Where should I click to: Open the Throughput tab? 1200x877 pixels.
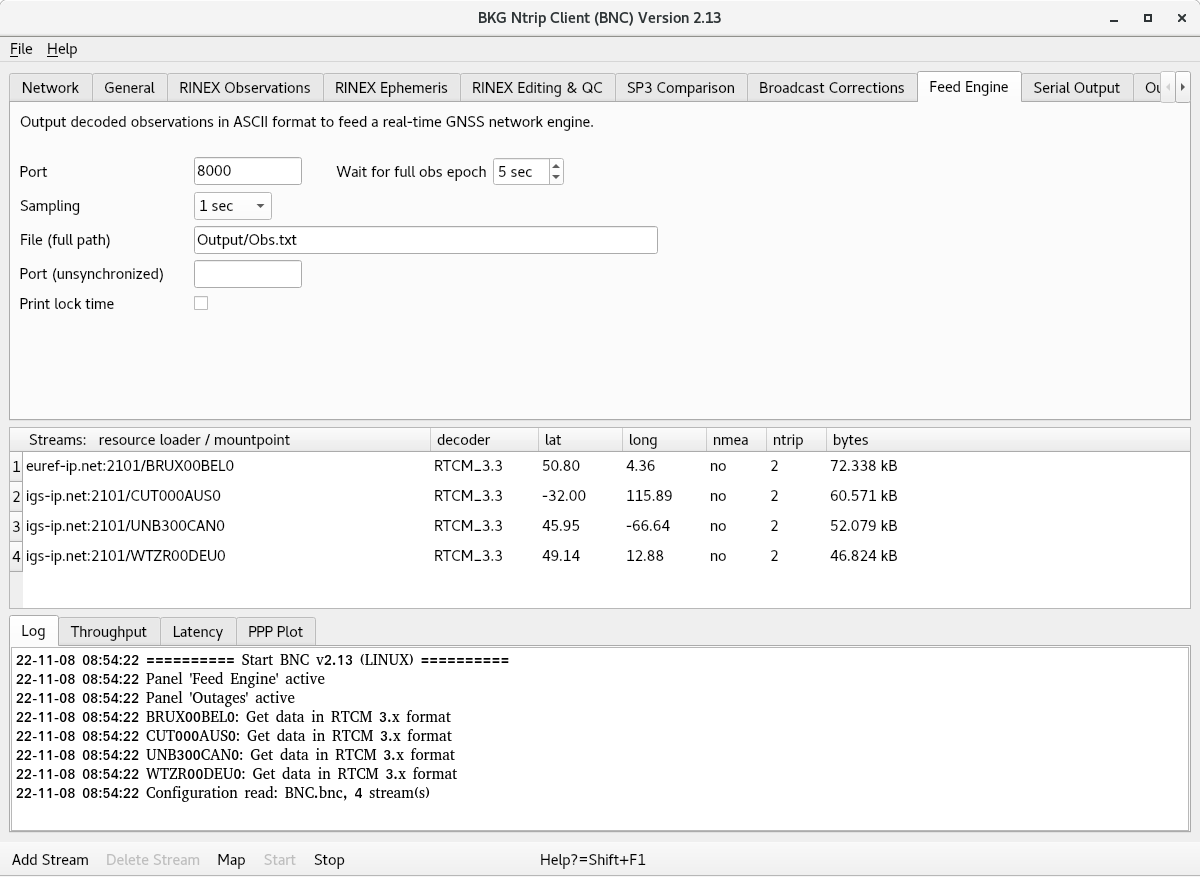point(108,632)
